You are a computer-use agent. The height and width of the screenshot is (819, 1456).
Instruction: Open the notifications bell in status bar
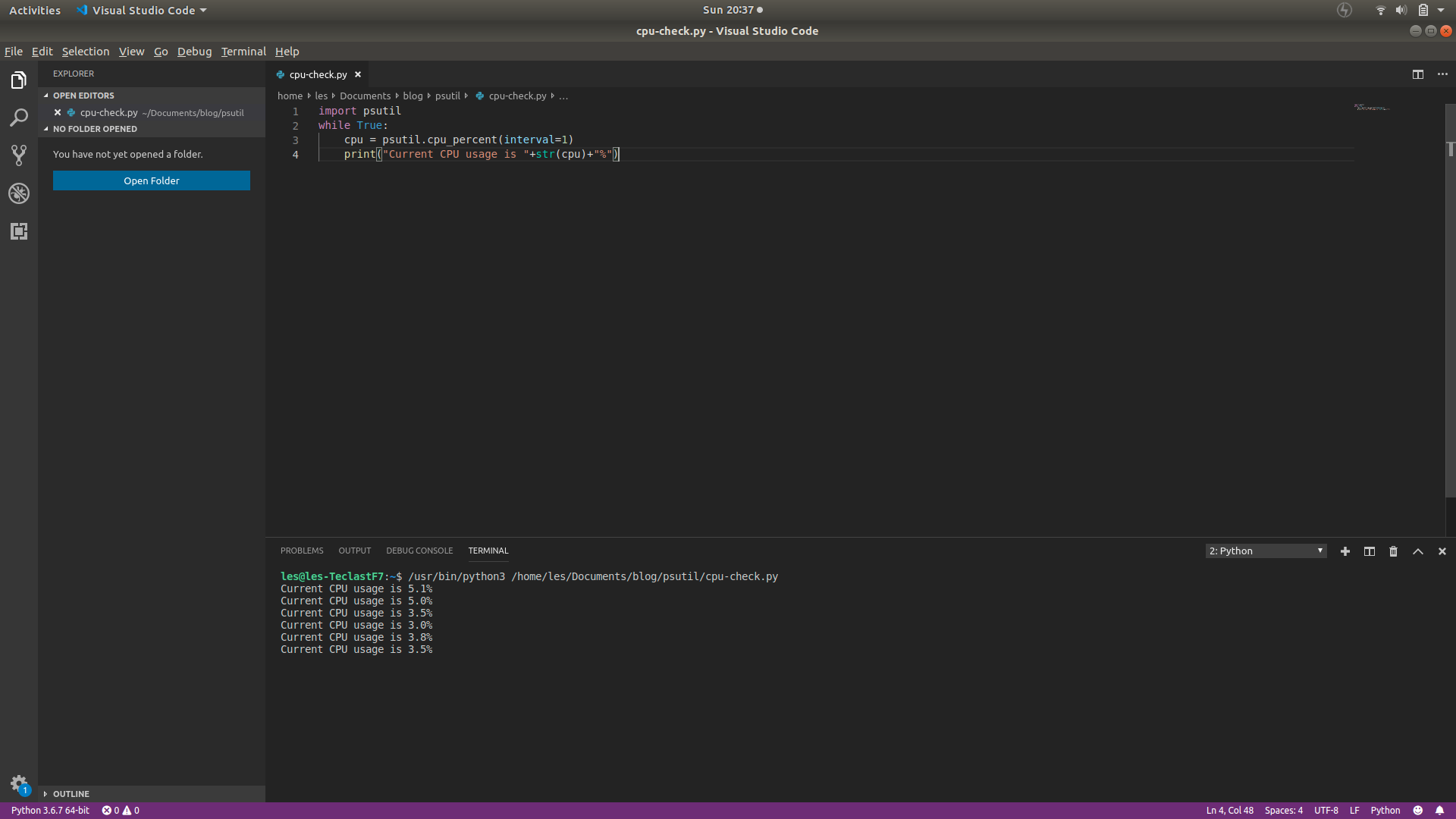click(1439, 811)
